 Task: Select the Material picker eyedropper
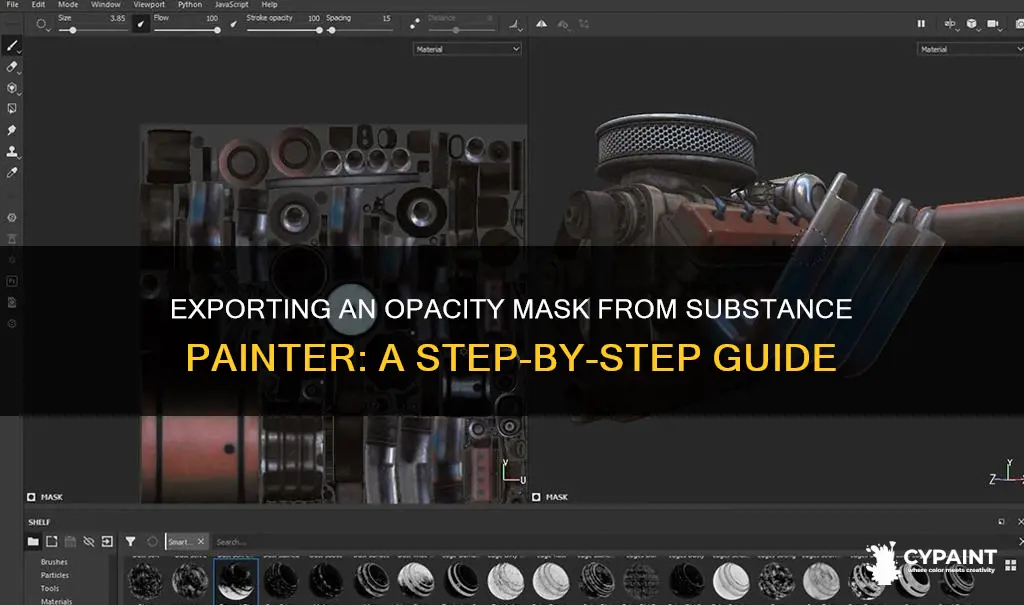click(x=12, y=172)
